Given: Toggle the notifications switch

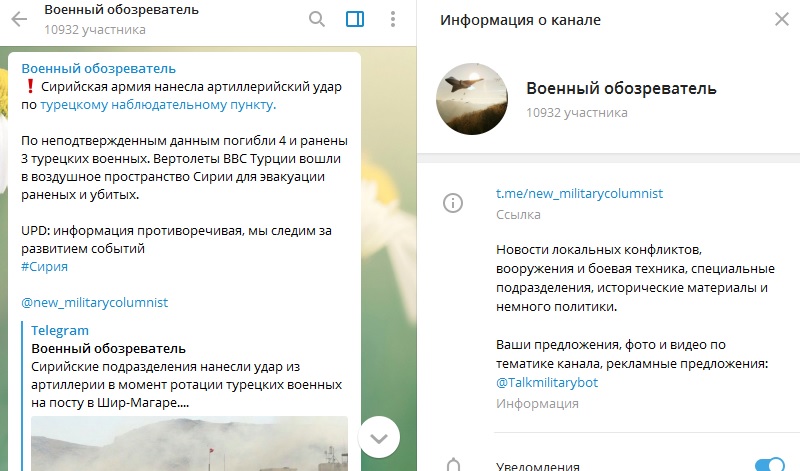Looking at the screenshot, I should 769,464.
